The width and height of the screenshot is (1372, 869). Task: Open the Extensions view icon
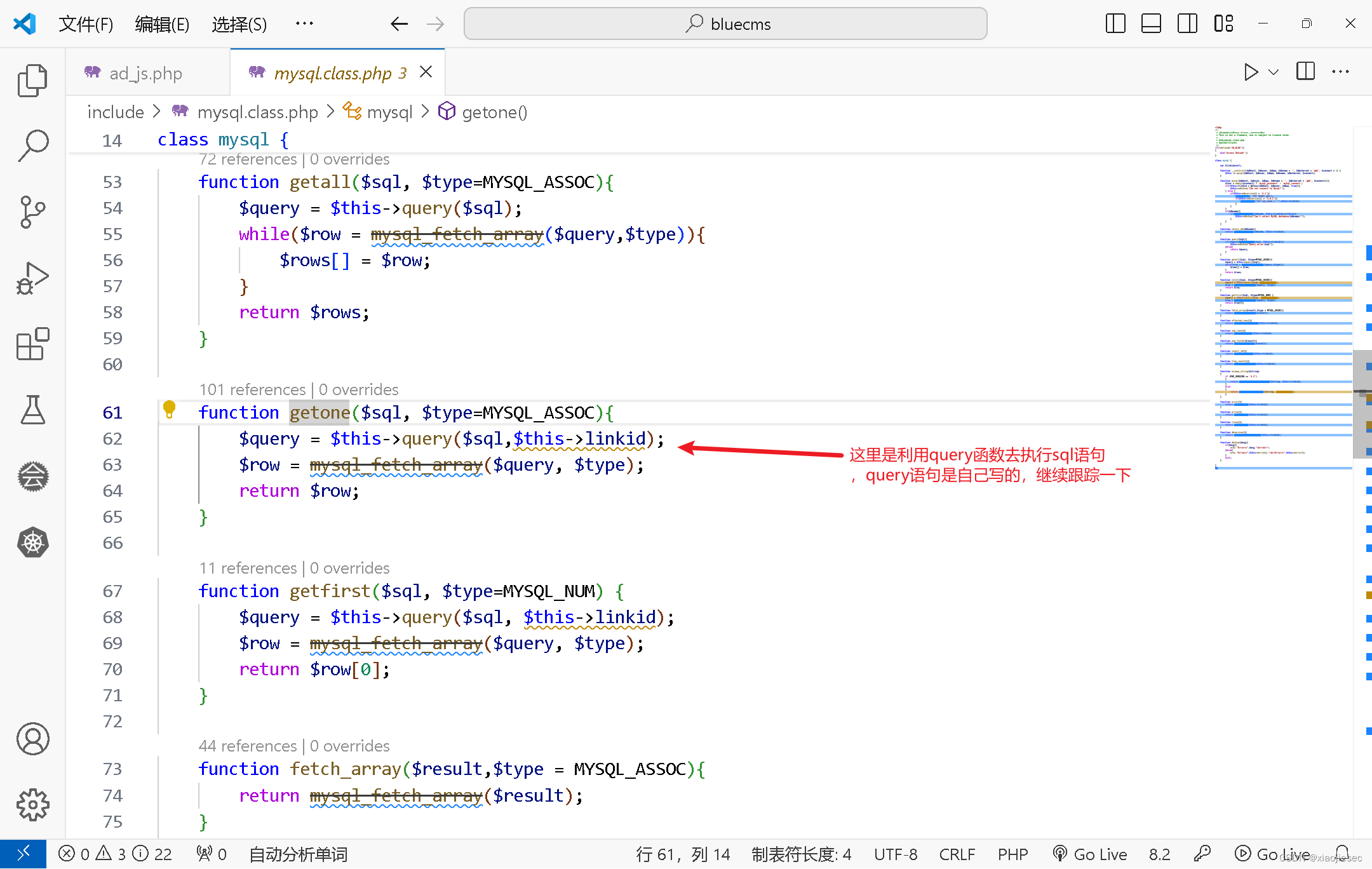pyautogui.click(x=32, y=344)
